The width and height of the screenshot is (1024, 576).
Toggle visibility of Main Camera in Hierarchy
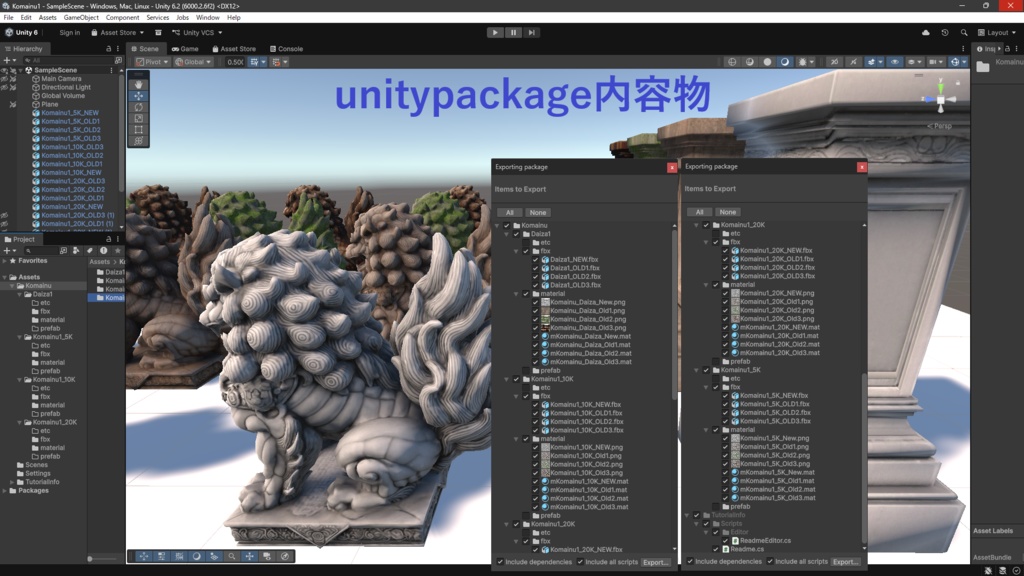pyautogui.click(x=5, y=78)
